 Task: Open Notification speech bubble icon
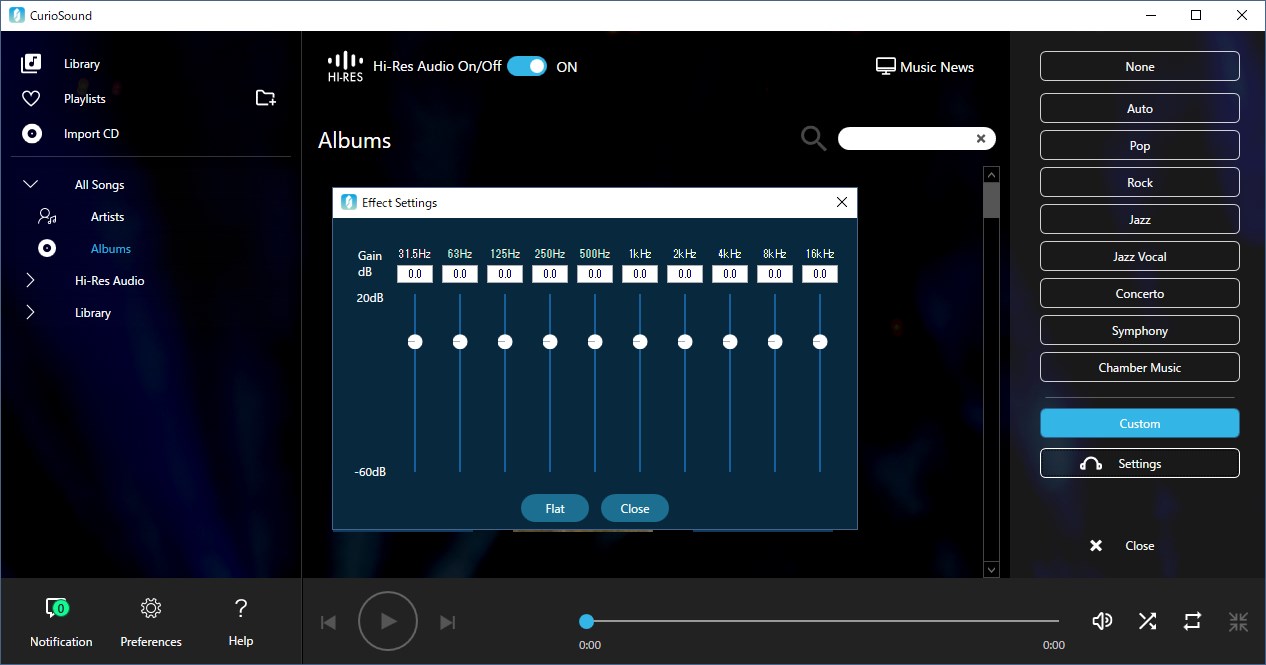coord(57,607)
